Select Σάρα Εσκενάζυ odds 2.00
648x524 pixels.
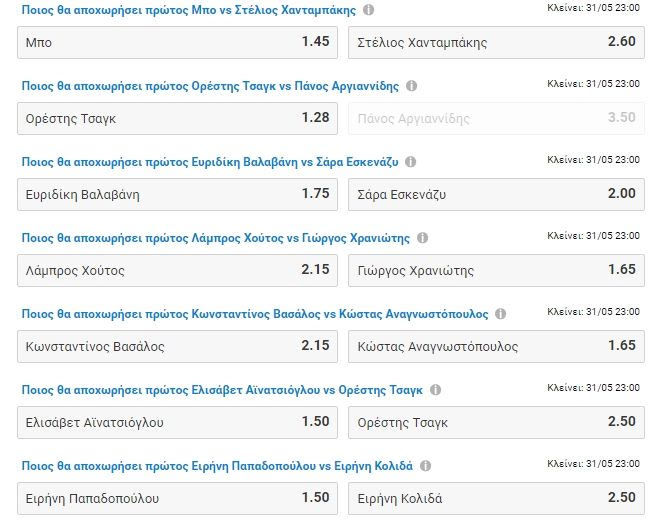point(500,194)
